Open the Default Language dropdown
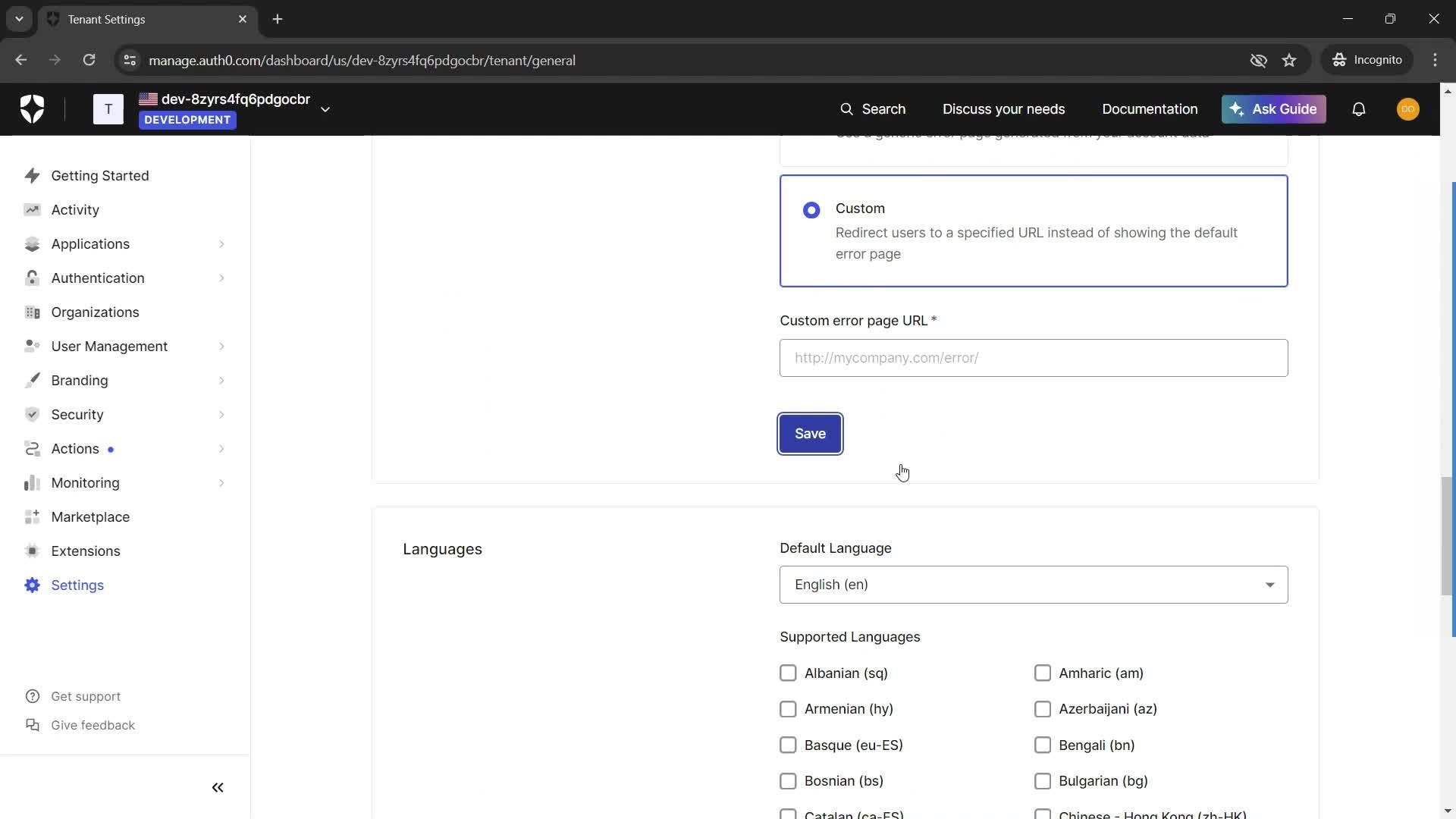The image size is (1456, 819). coord(1034,585)
